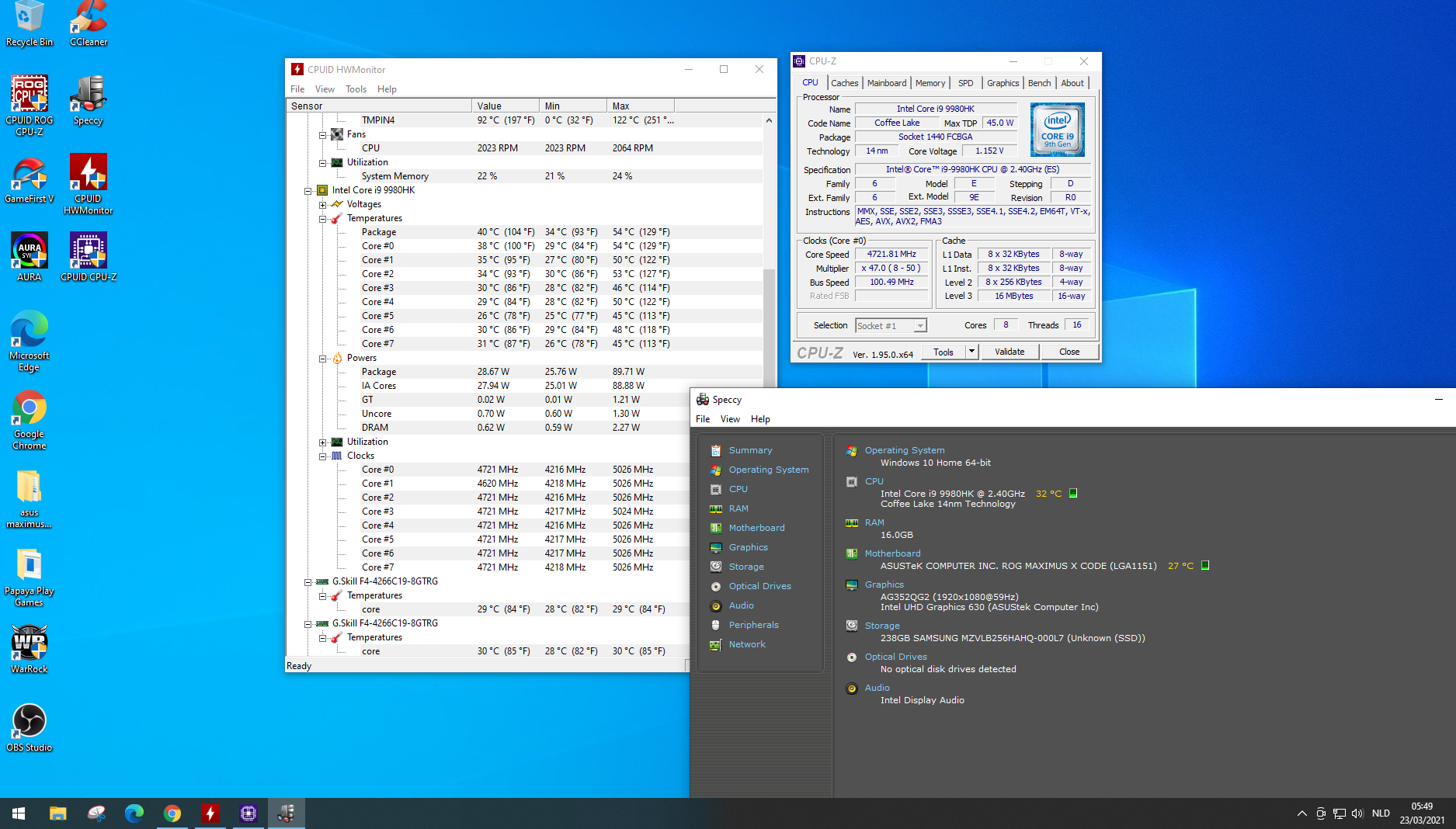The image size is (1456, 829).
Task: Open the View menu in HWMonitor
Action: click(x=325, y=89)
